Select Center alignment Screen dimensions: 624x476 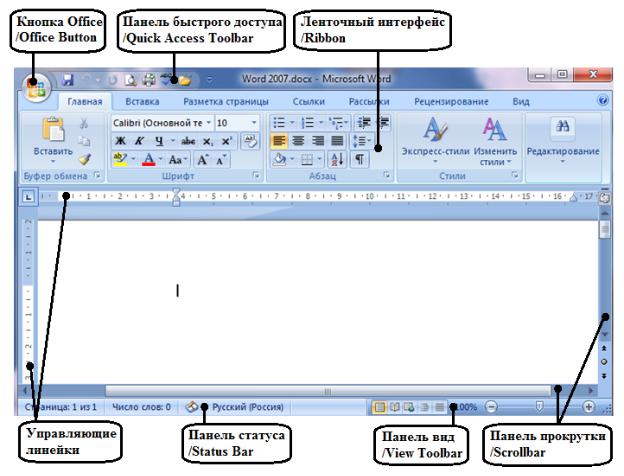click(x=298, y=141)
